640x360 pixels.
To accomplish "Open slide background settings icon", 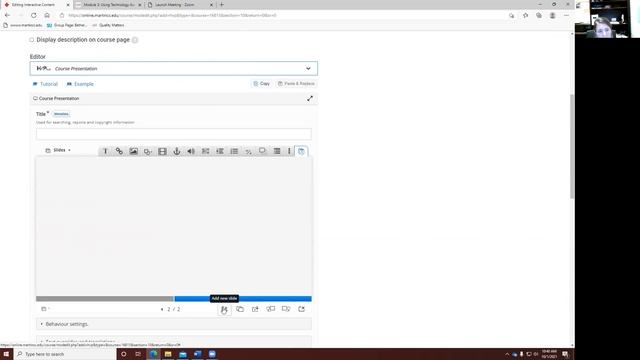I will 255,309.
